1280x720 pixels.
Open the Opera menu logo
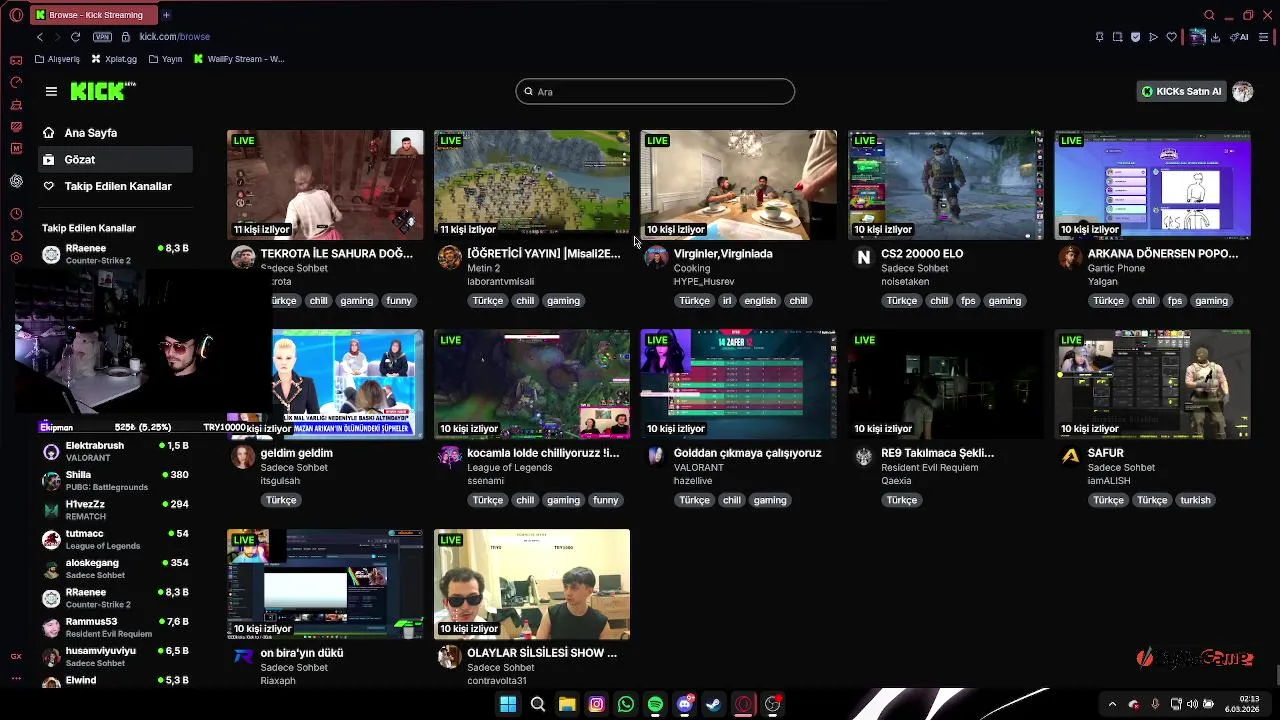tap(16, 15)
